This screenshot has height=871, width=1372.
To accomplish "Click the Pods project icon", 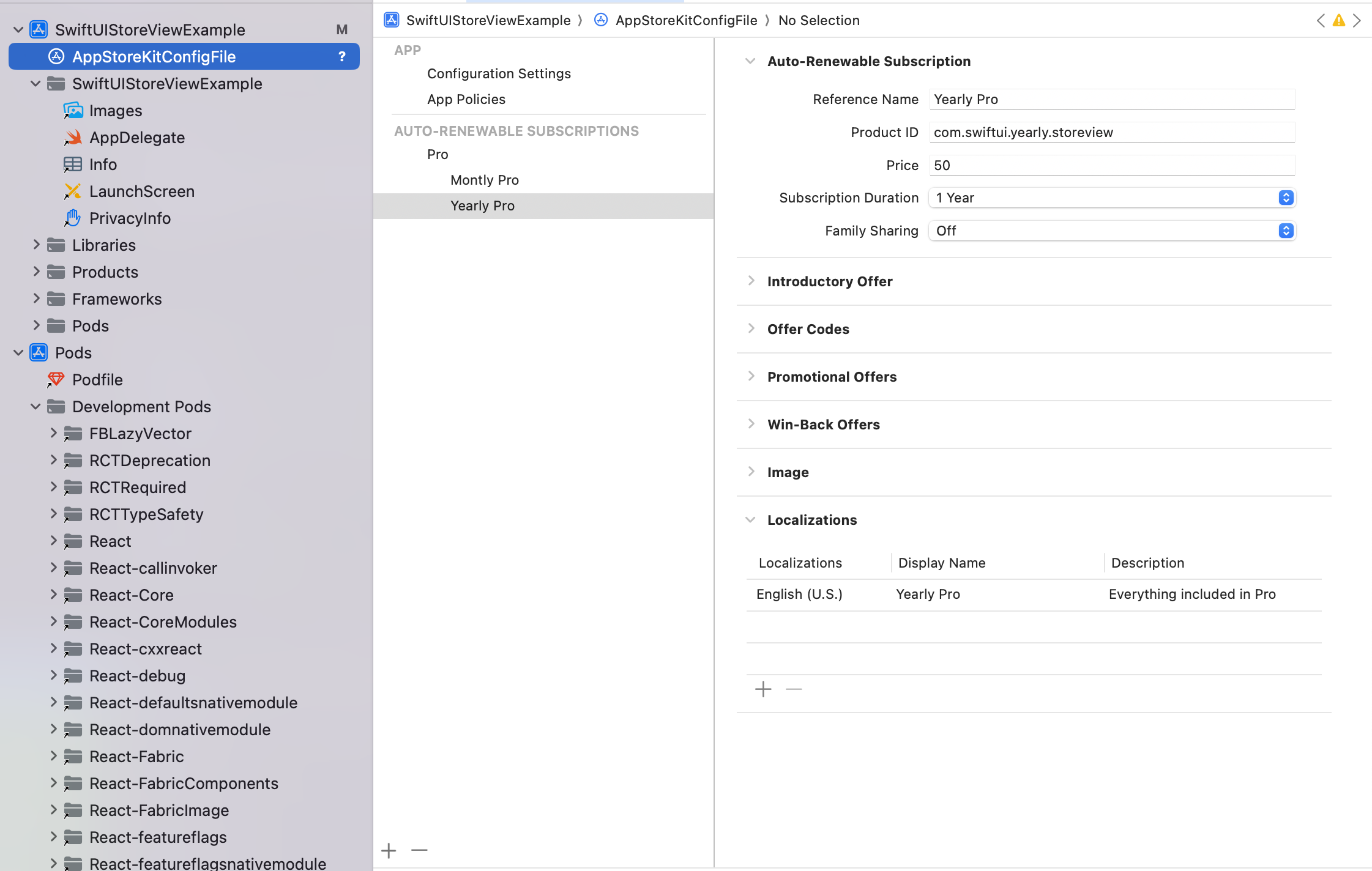I will point(39,352).
